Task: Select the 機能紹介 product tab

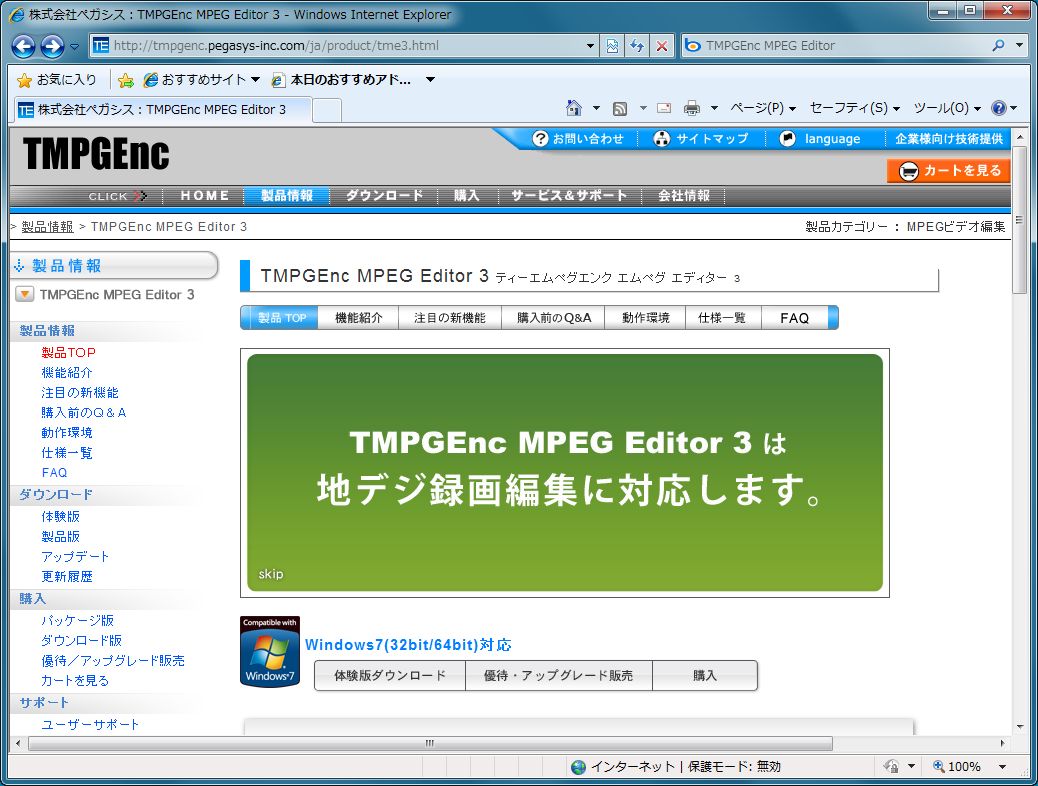Action: coord(358,318)
